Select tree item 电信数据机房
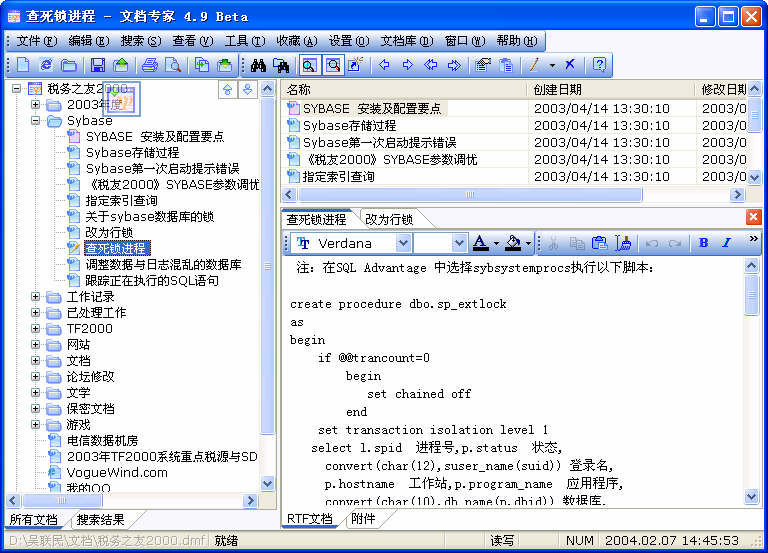768x553 pixels. pyautogui.click(x=102, y=440)
